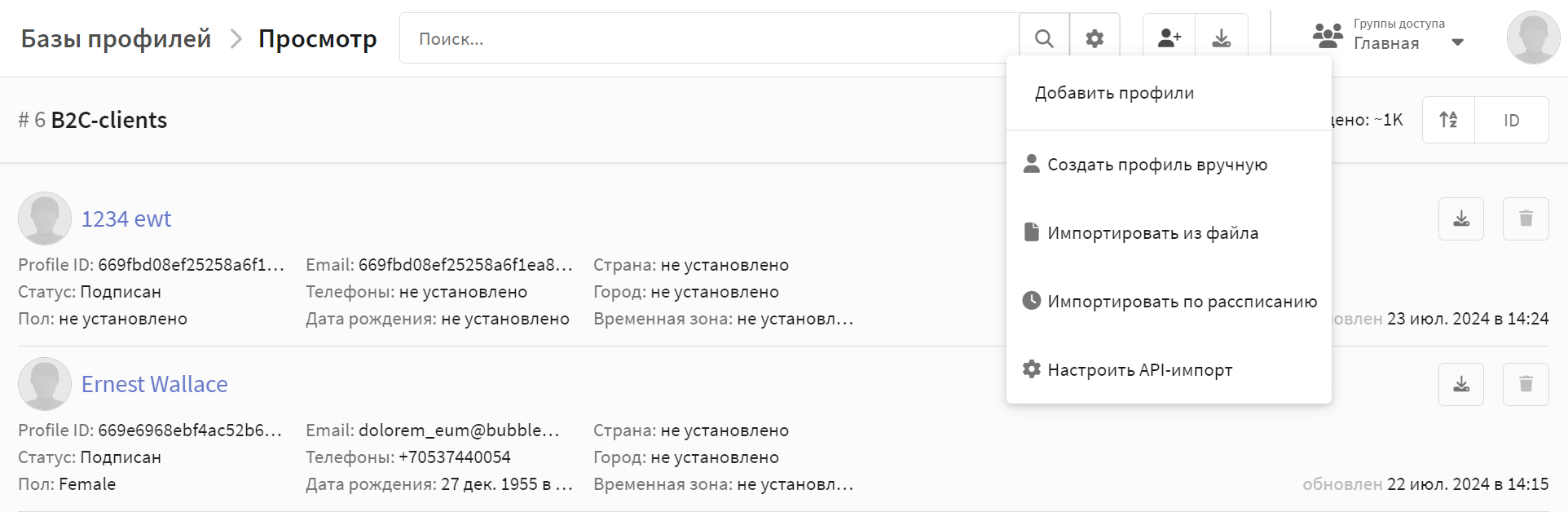Open the user account avatar menu

pos(1533,38)
